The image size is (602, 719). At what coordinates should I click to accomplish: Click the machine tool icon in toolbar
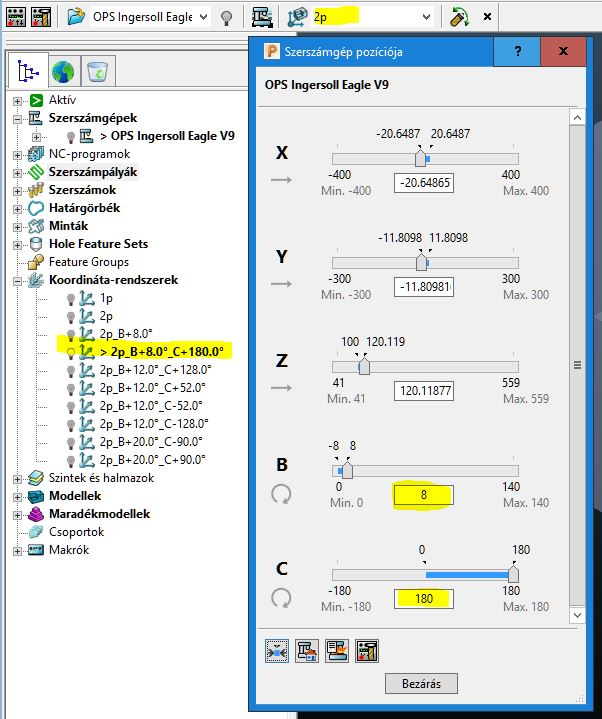point(263,17)
